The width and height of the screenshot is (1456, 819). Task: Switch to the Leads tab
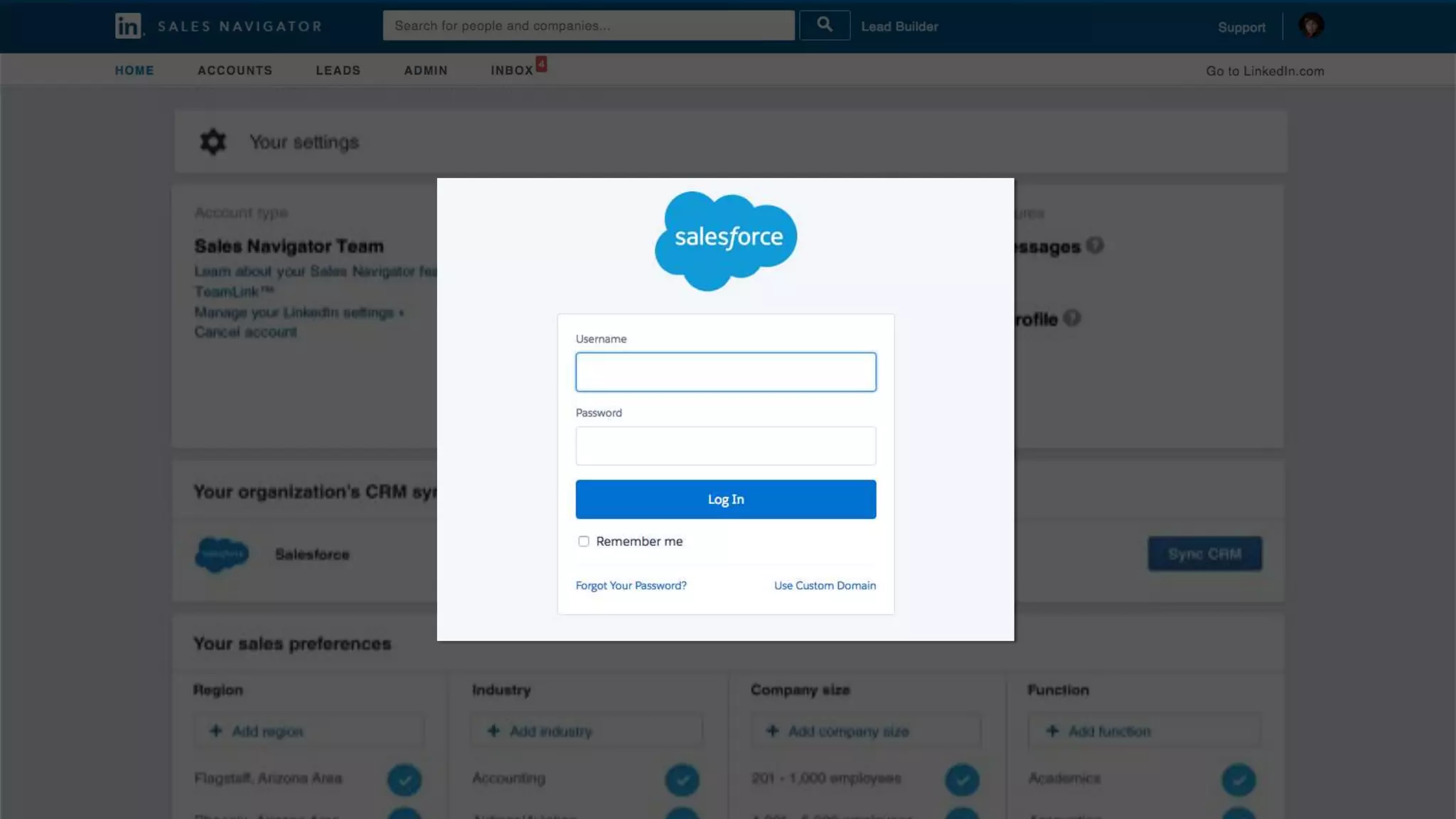338,70
